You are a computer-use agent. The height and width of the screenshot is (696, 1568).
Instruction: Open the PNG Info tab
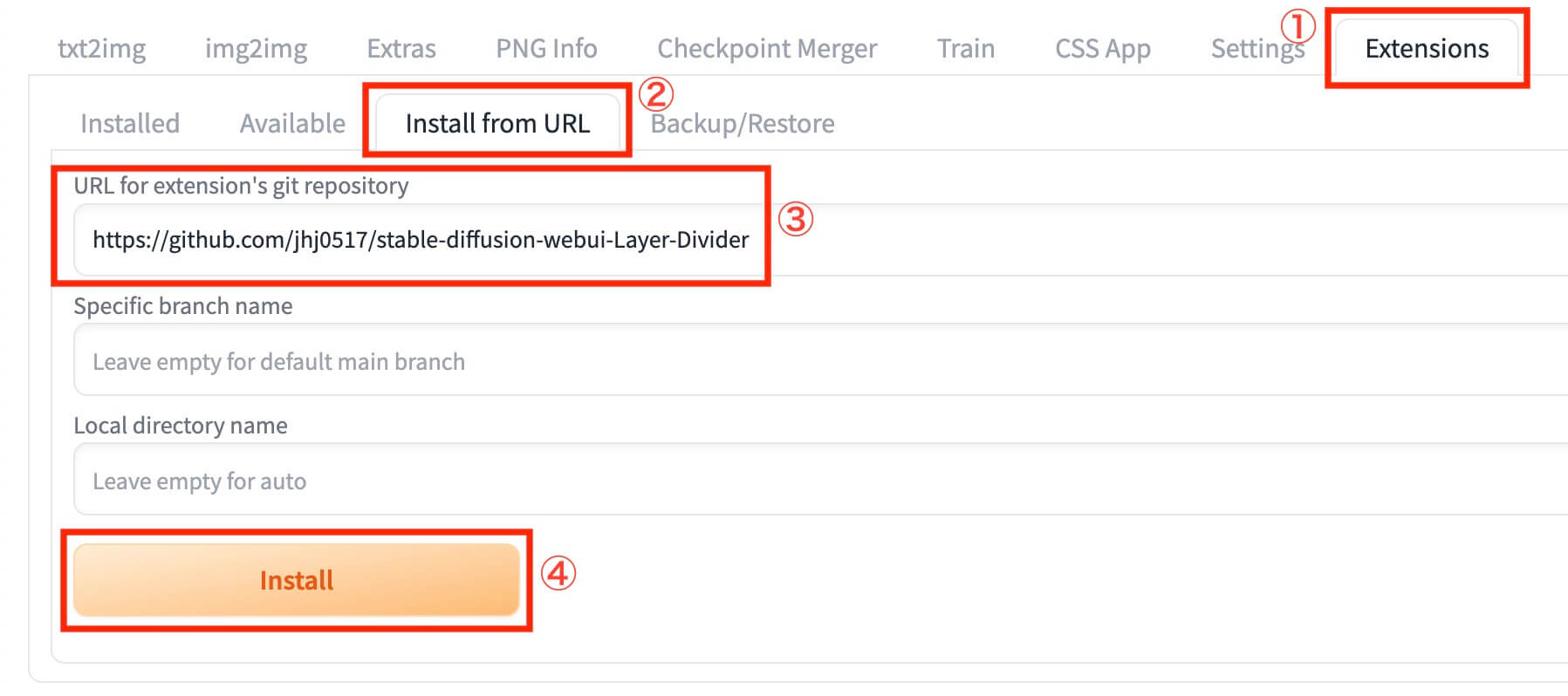click(546, 49)
